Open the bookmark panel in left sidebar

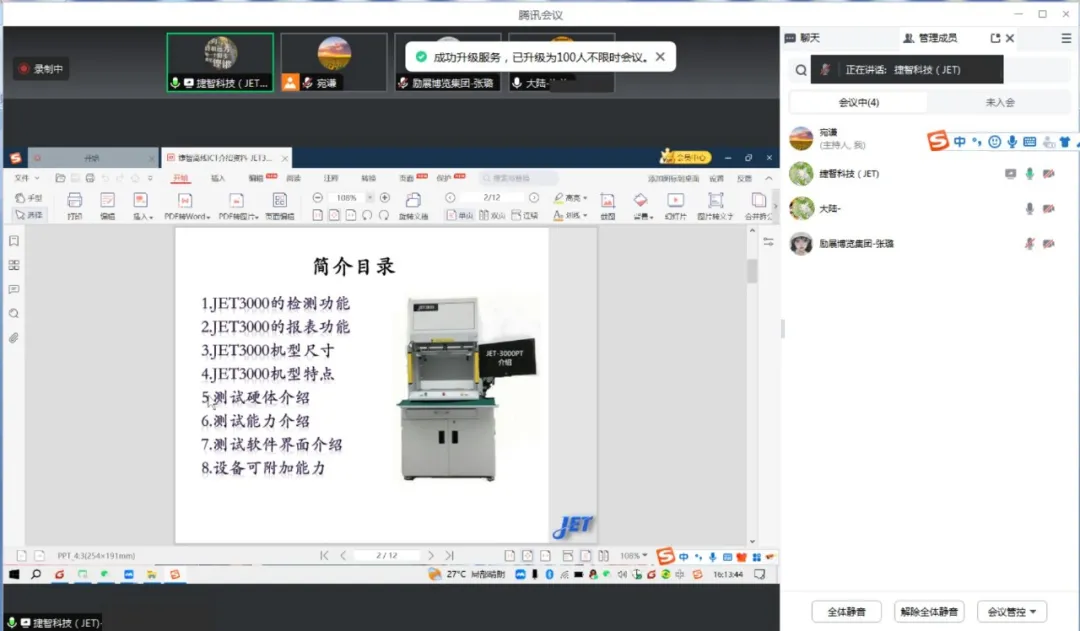pos(14,241)
